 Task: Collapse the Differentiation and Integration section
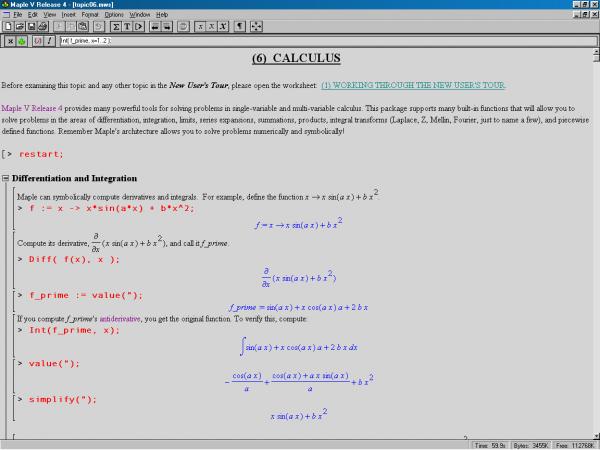6,178
